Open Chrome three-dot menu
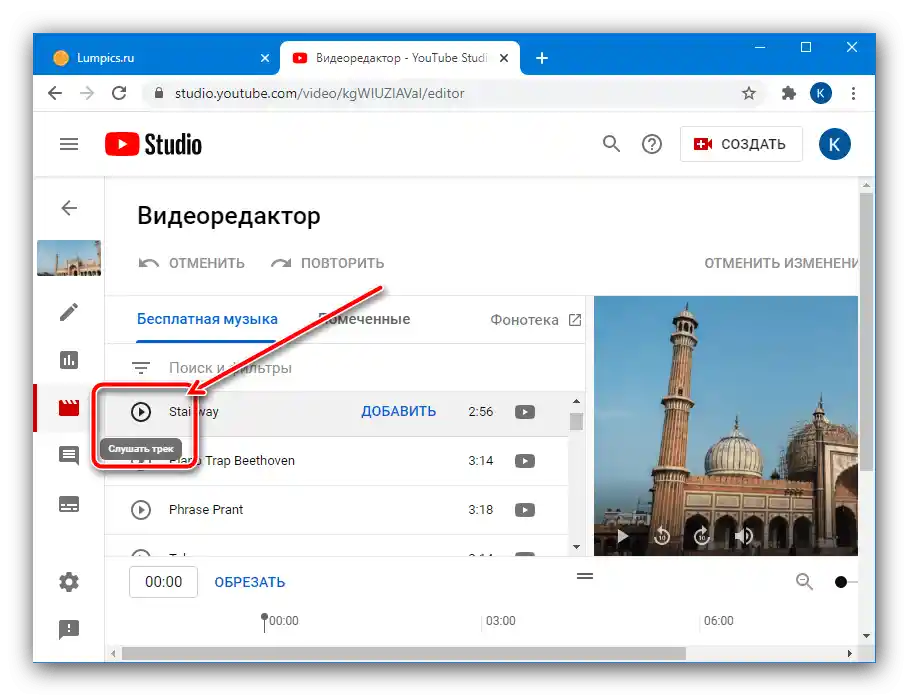Viewport: 909px width, 696px height. tap(853, 93)
